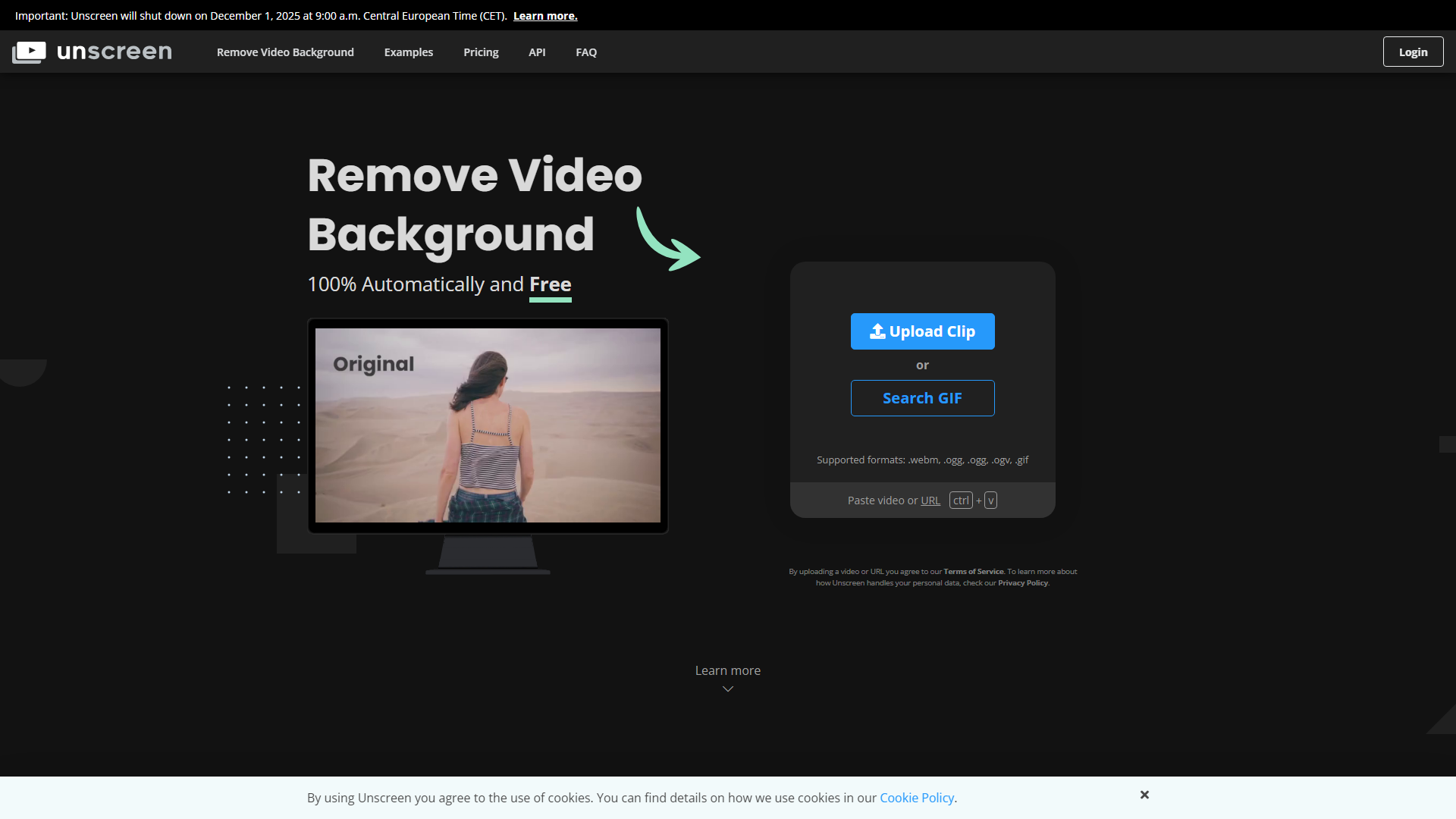The image size is (1456, 819).
Task: Click the V key hint in paste shortcut
Action: 990,500
